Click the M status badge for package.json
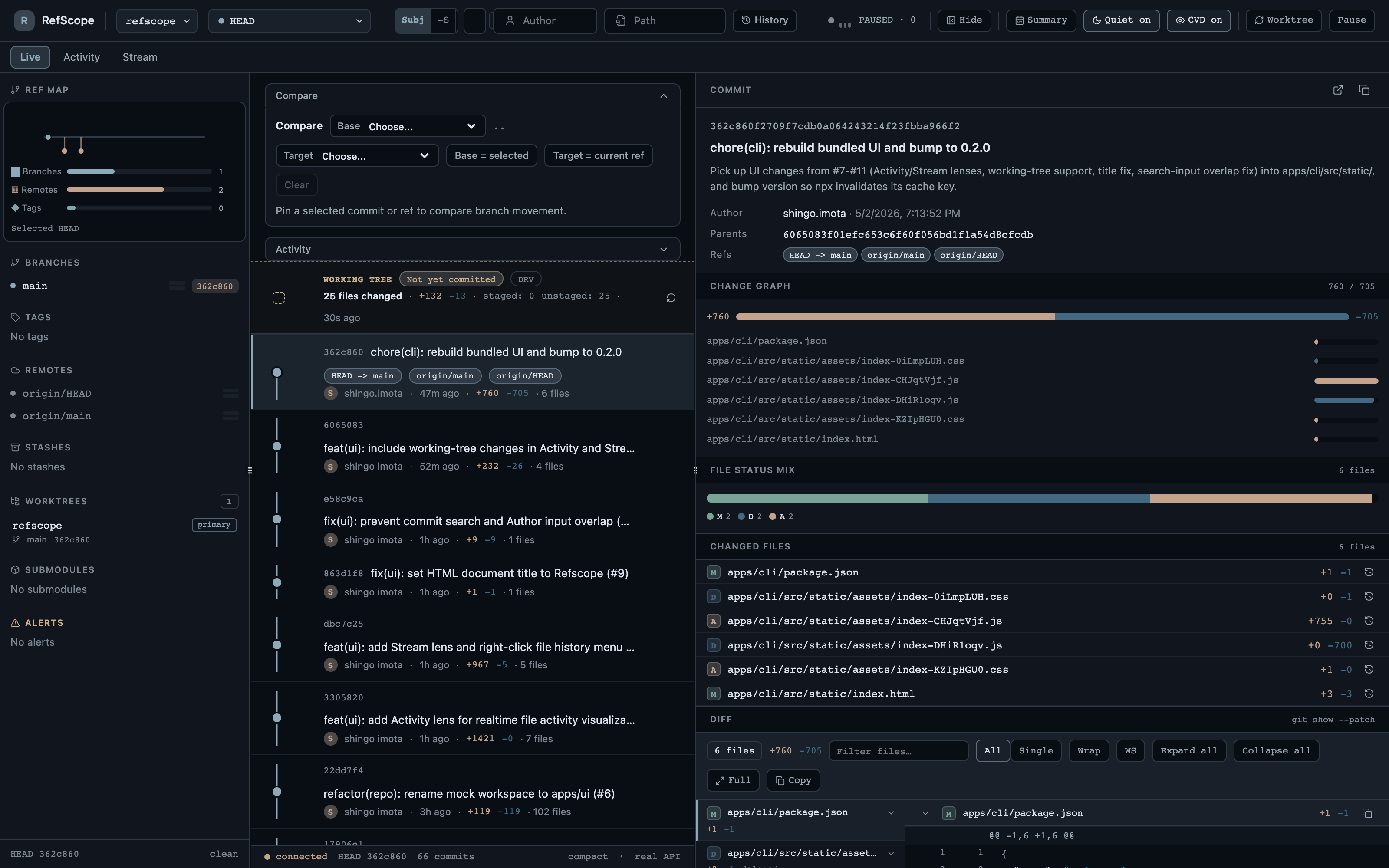This screenshot has height=868, width=1389. coord(714,572)
